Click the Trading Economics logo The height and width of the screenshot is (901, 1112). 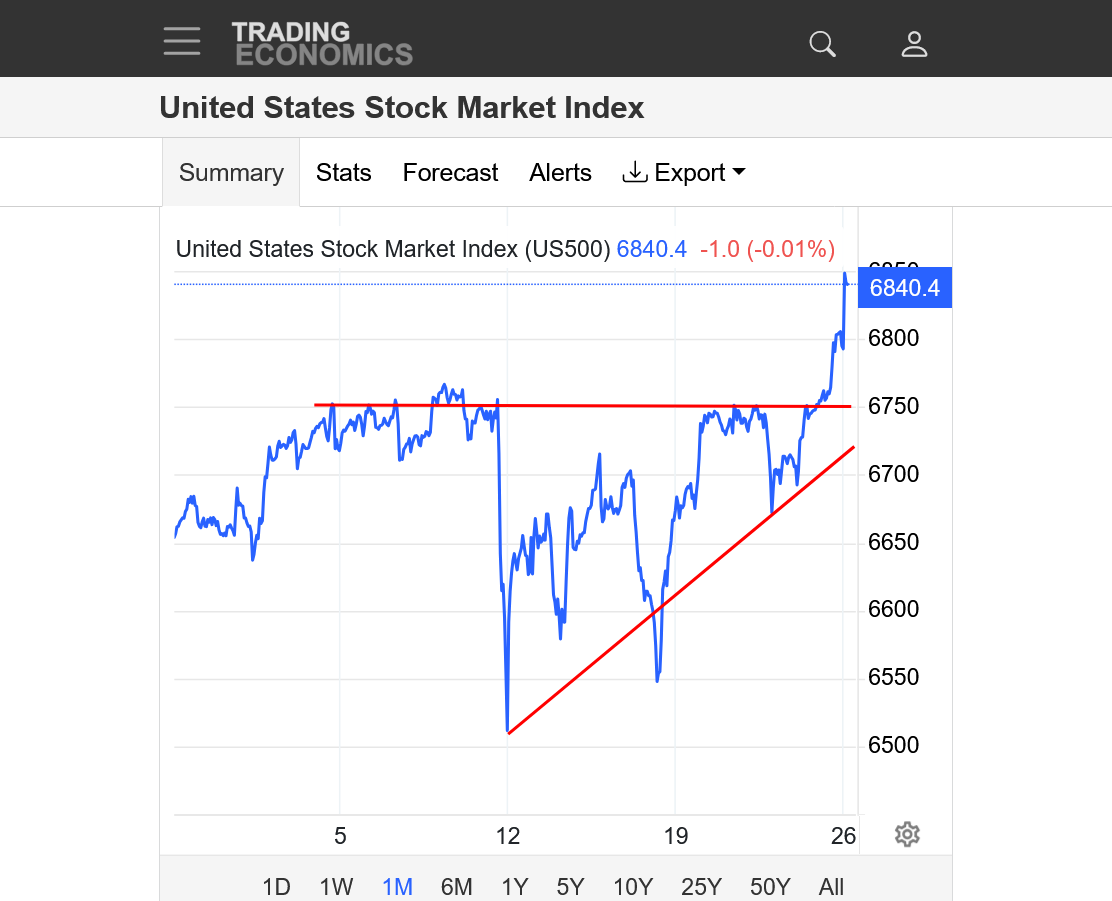pyautogui.click(x=322, y=43)
